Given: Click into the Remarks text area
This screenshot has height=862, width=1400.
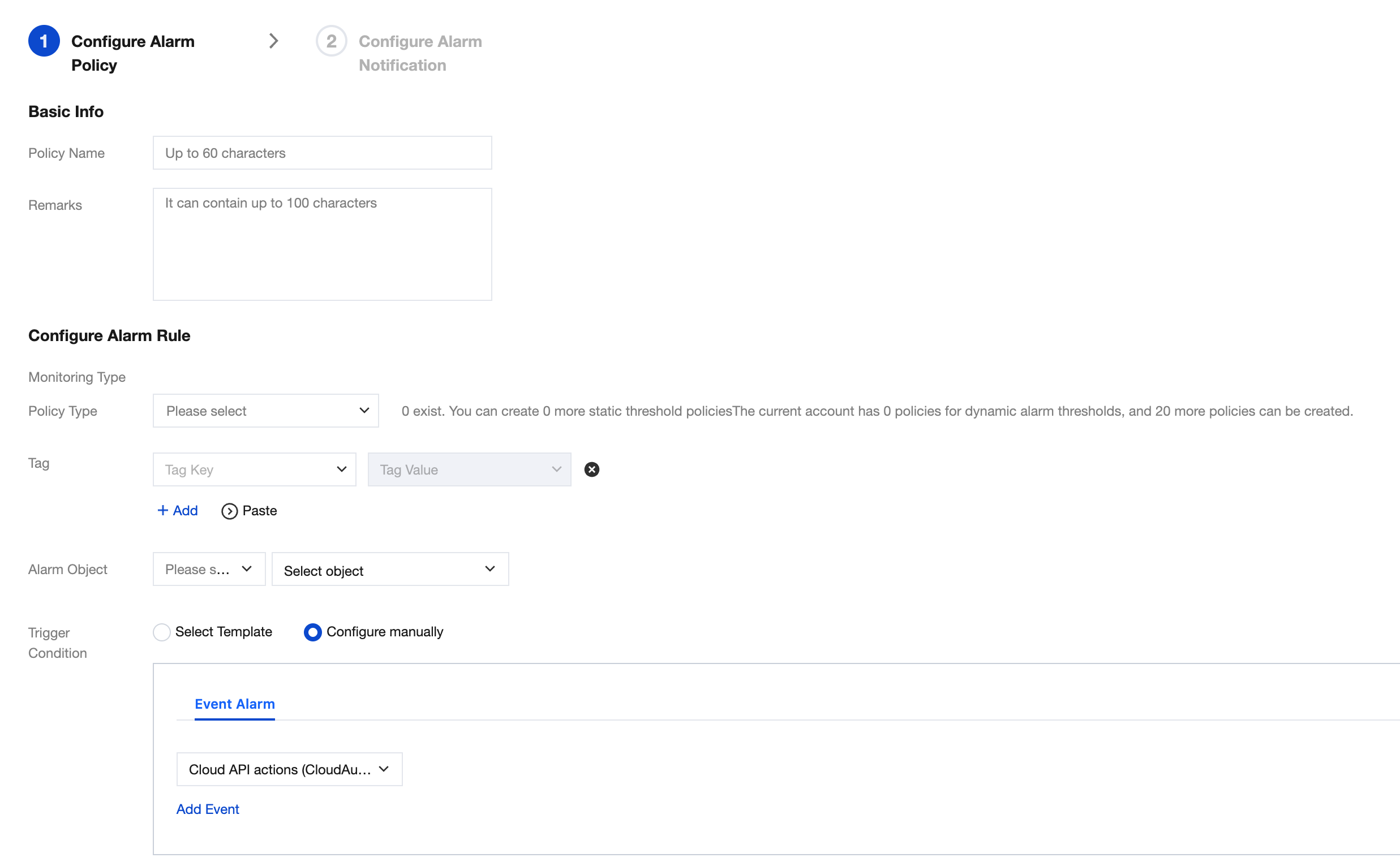Looking at the screenshot, I should (x=322, y=244).
